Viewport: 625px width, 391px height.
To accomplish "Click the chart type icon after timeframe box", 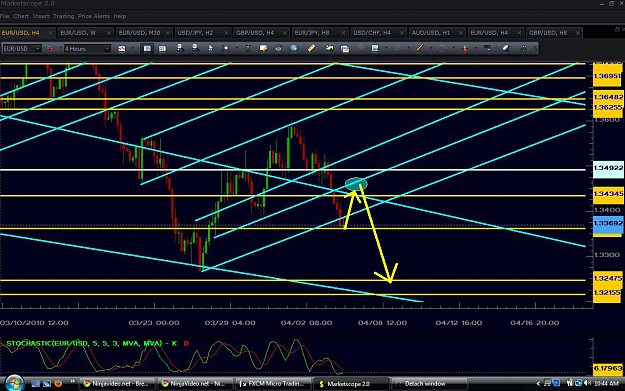I will pyautogui.click(x=122, y=49).
